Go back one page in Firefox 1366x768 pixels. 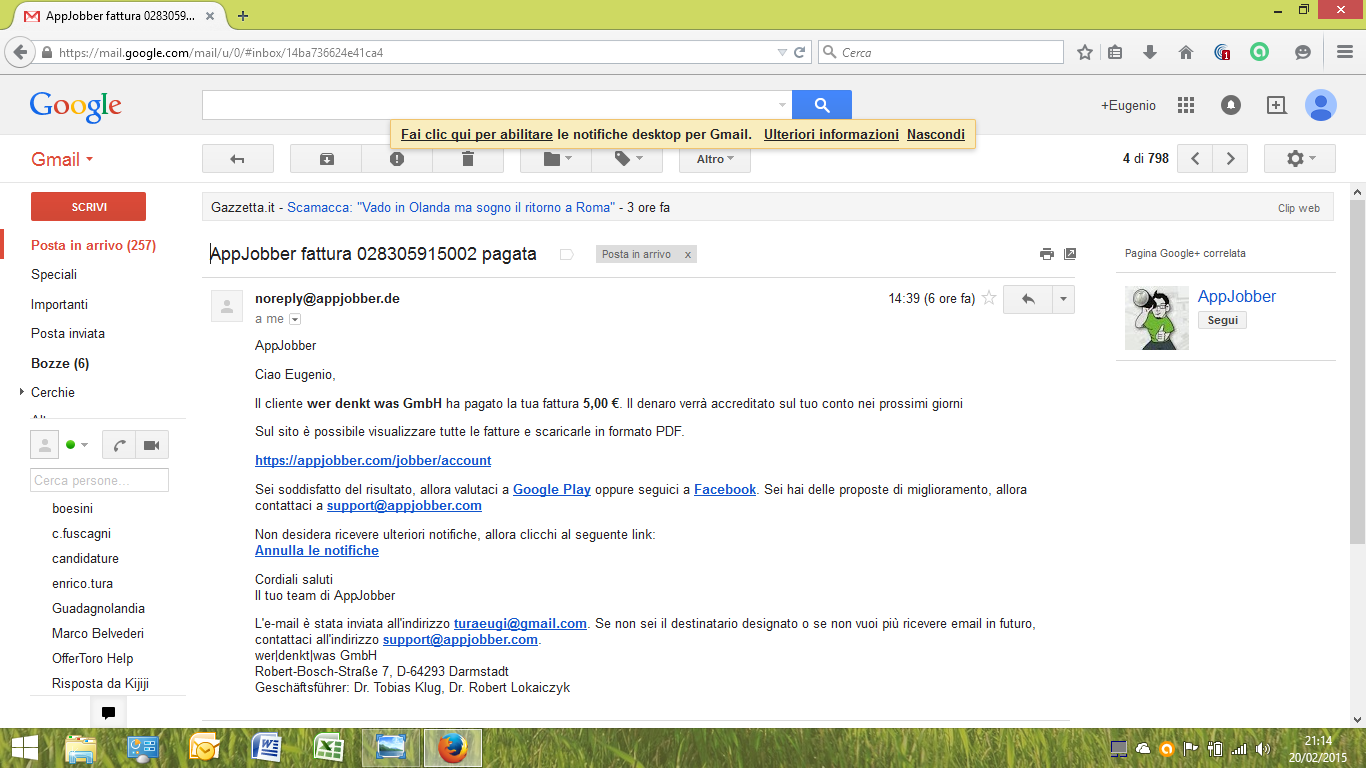(x=20, y=52)
